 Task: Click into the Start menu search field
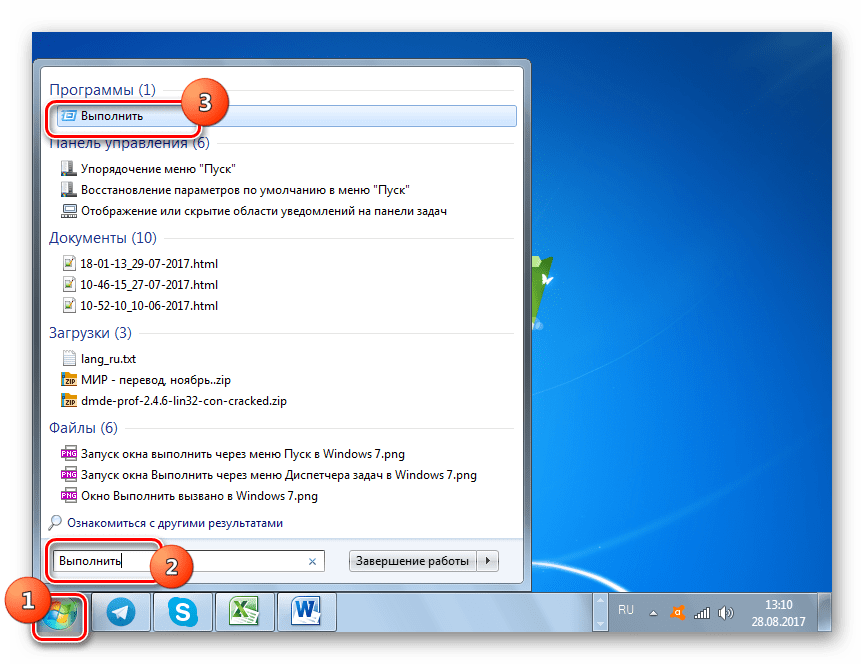pos(188,561)
